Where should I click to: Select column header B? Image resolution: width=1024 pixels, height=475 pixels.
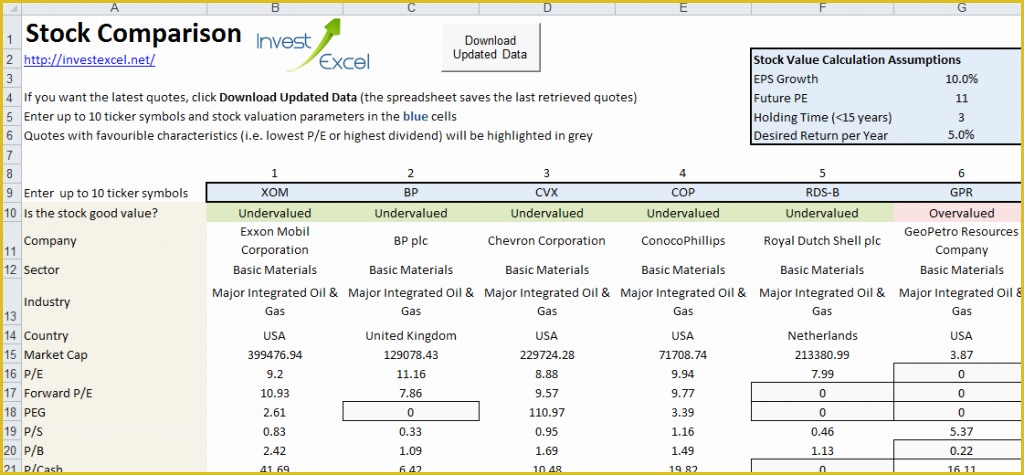(275, 8)
